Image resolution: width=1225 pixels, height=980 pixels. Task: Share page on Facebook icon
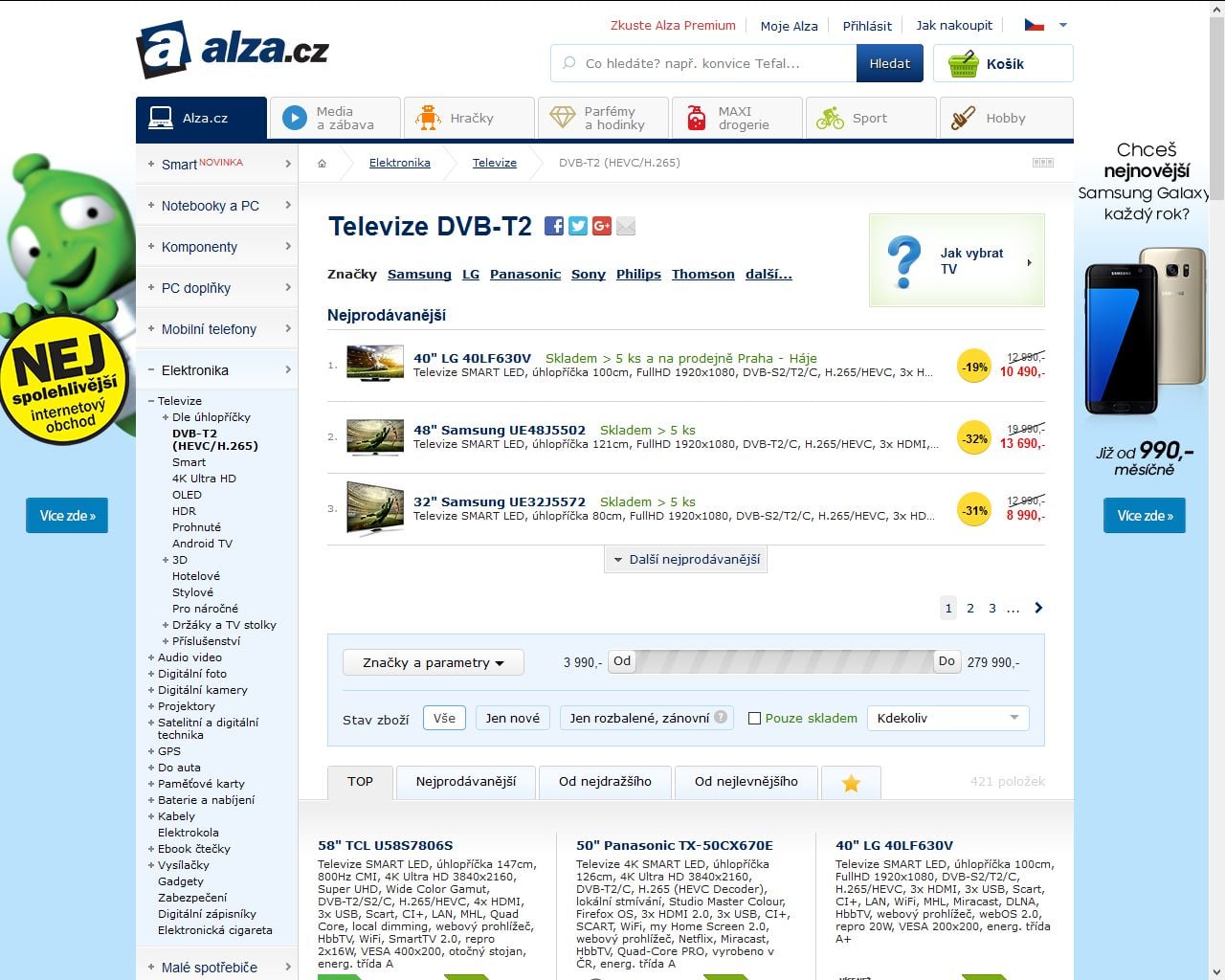[554, 226]
